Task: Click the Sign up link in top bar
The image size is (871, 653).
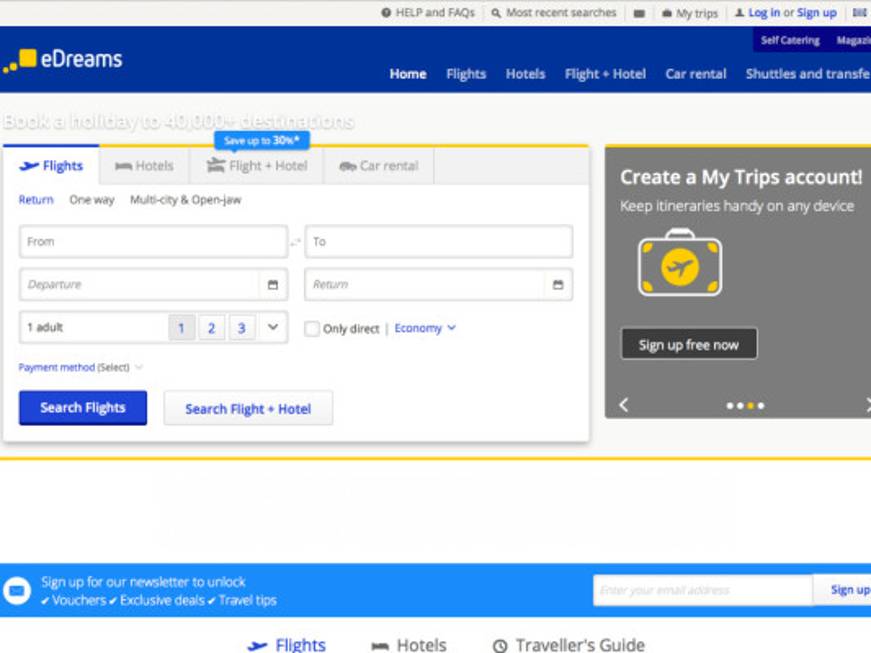Action: click(x=817, y=12)
